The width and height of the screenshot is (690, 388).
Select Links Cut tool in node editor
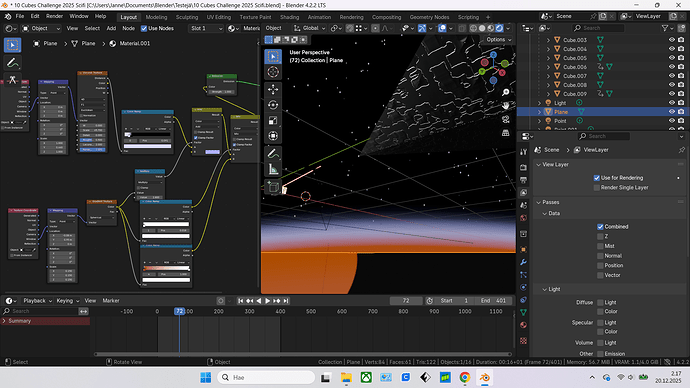click(x=12, y=80)
